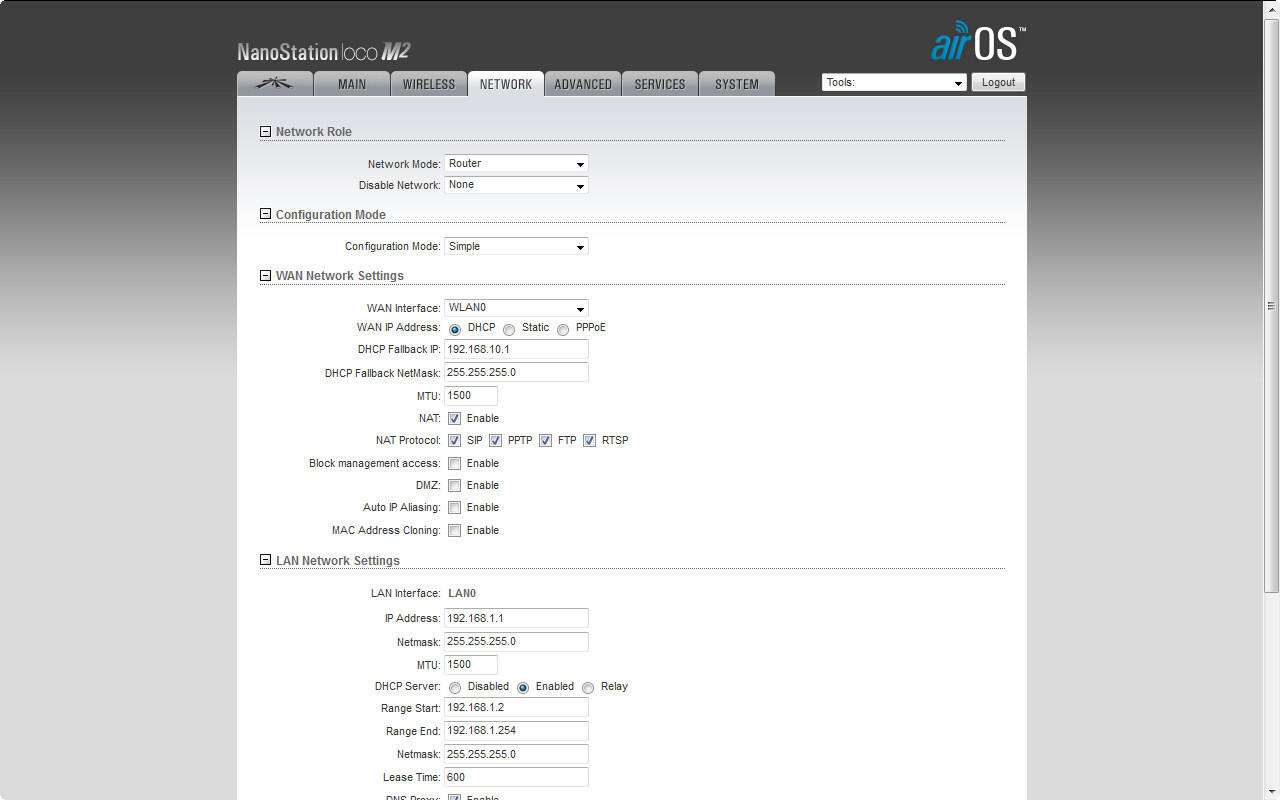
Task: Click the Logout button
Action: coord(998,83)
